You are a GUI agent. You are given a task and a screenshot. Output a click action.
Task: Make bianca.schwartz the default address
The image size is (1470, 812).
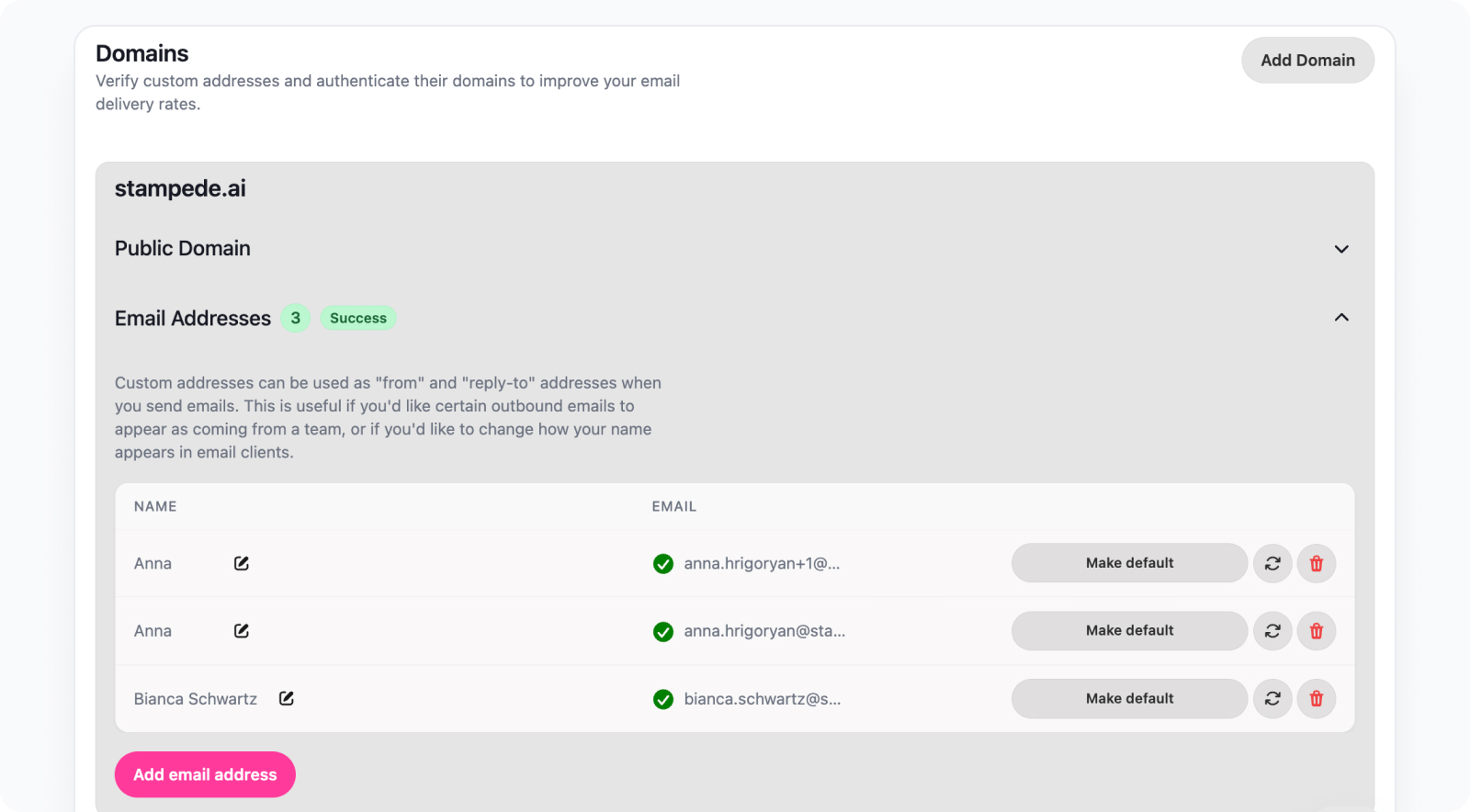coord(1129,699)
